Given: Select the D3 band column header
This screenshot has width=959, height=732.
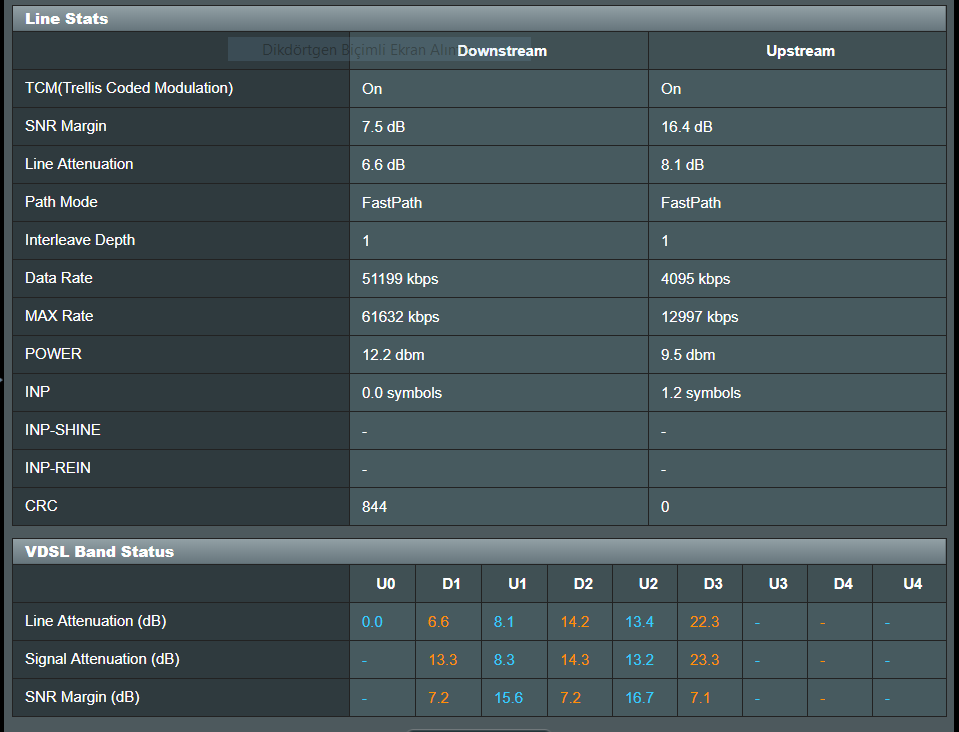Looking at the screenshot, I should (713, 583).
